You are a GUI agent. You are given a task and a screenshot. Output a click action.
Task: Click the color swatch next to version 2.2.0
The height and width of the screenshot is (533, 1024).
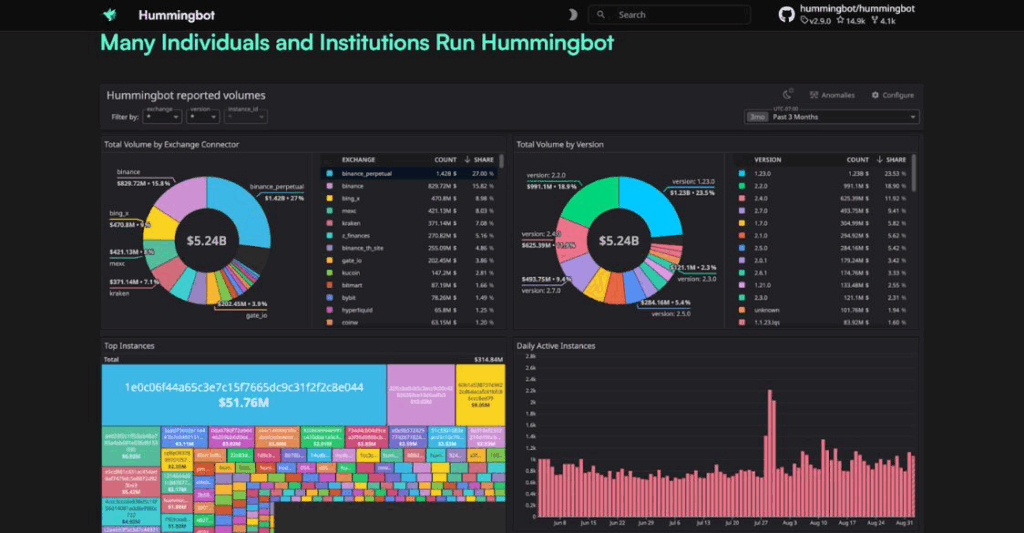(741, 186)
